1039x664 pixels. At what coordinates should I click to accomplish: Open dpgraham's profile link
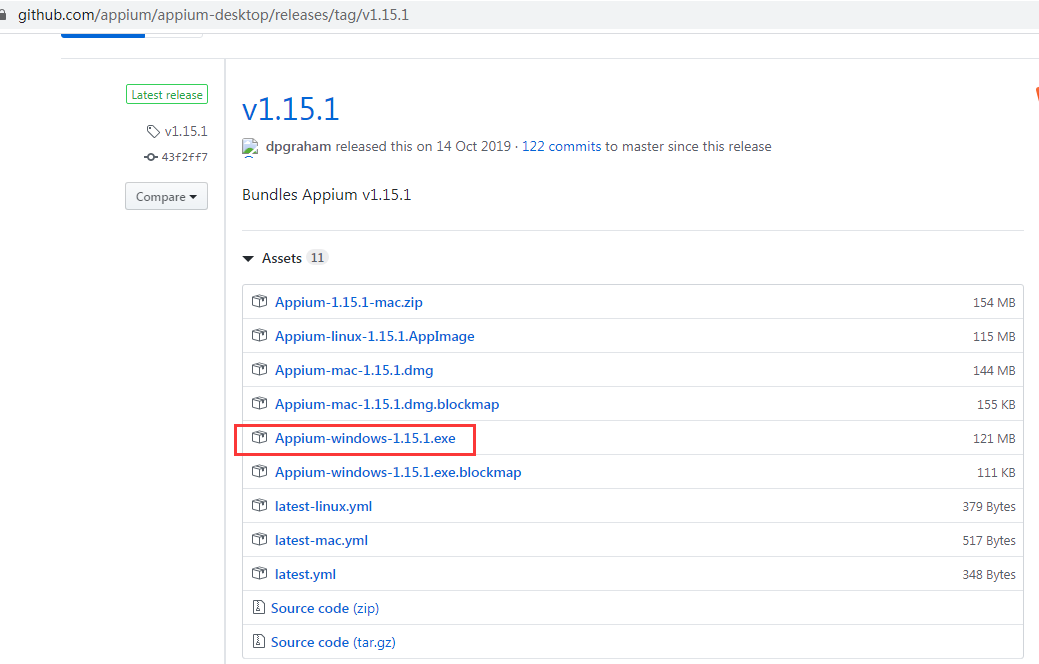click(298, 146)
